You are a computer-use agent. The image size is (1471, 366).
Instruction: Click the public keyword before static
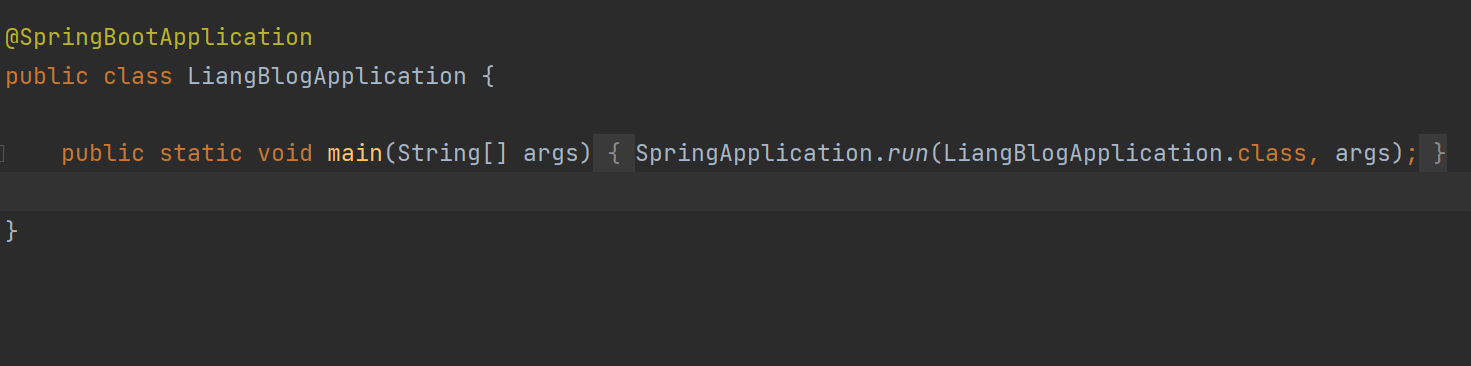tap(103, 153)
